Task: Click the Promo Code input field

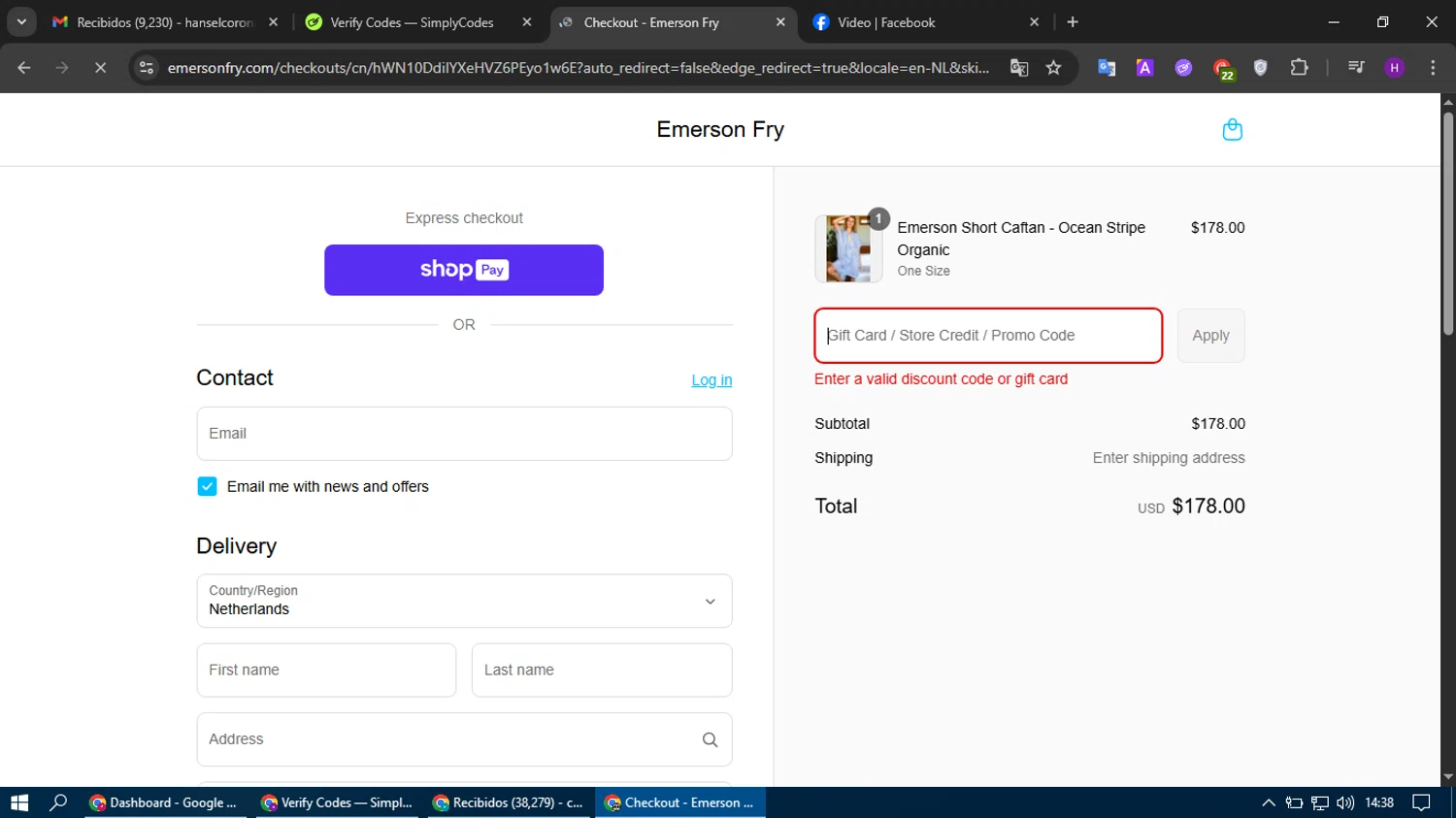Action: (x=988, y=336)
